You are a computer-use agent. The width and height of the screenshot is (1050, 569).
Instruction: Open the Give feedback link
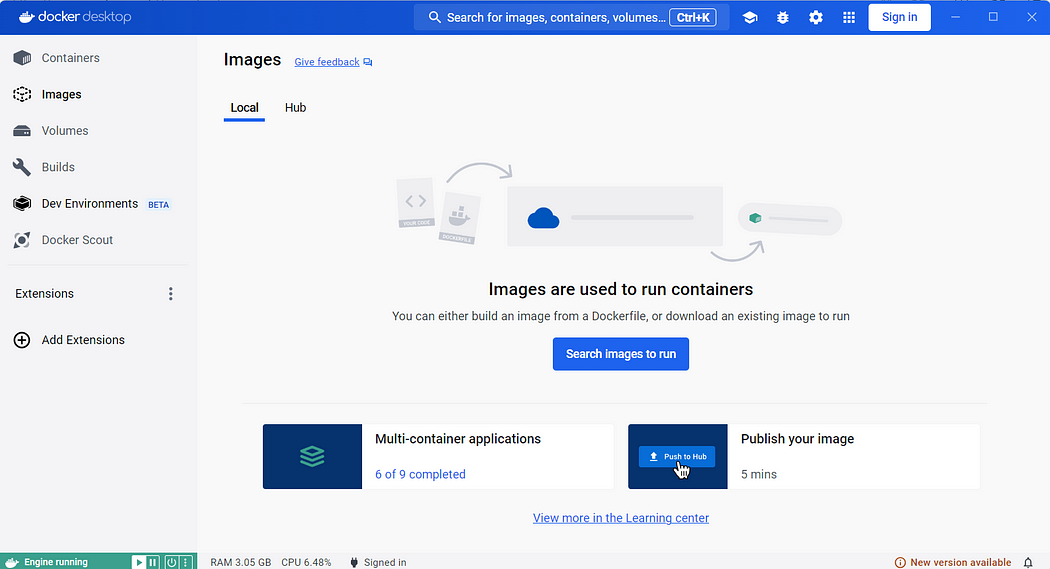(x=327, y=62)
